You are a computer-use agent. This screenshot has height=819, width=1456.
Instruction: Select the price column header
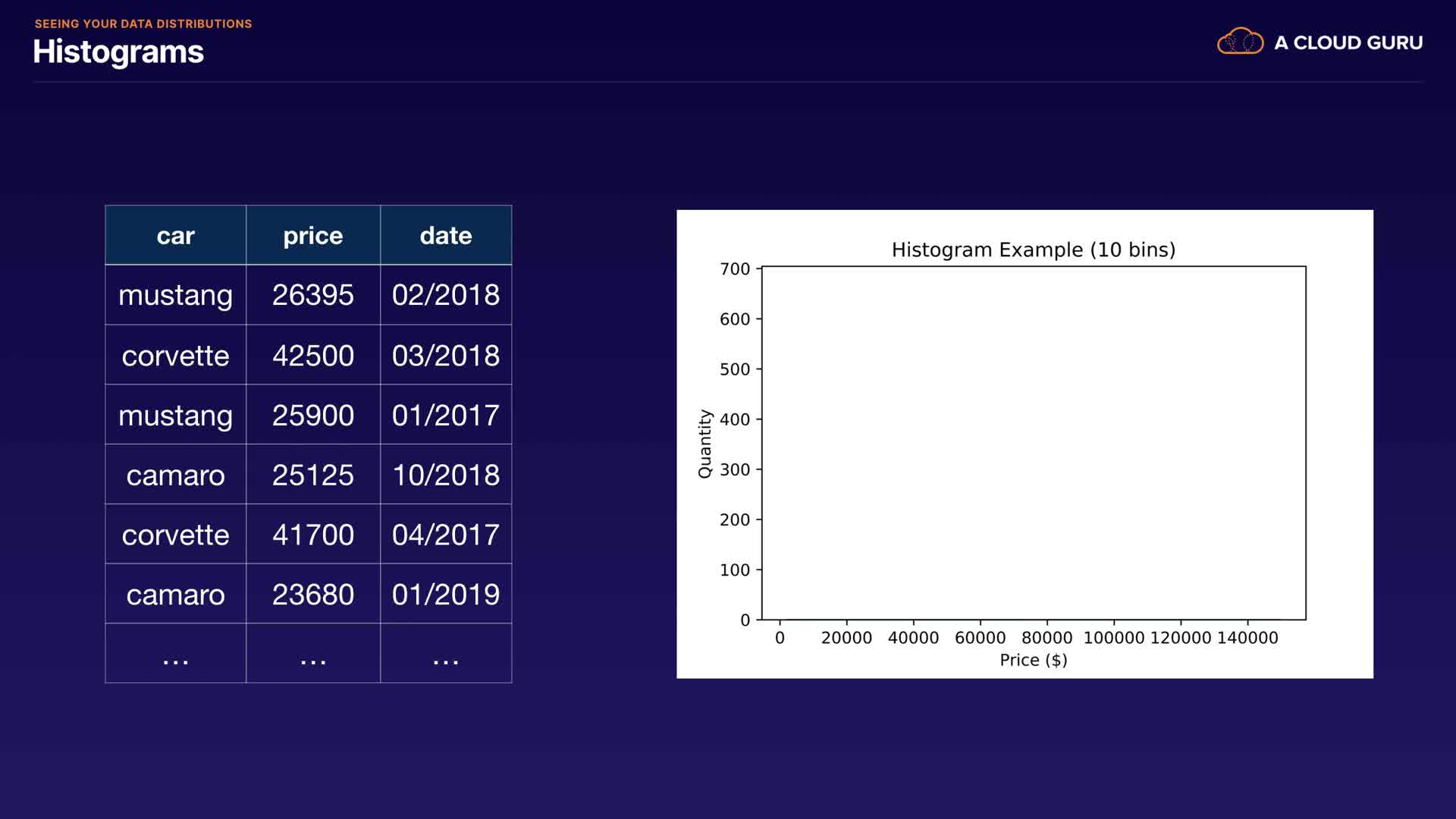click(312, 236)
